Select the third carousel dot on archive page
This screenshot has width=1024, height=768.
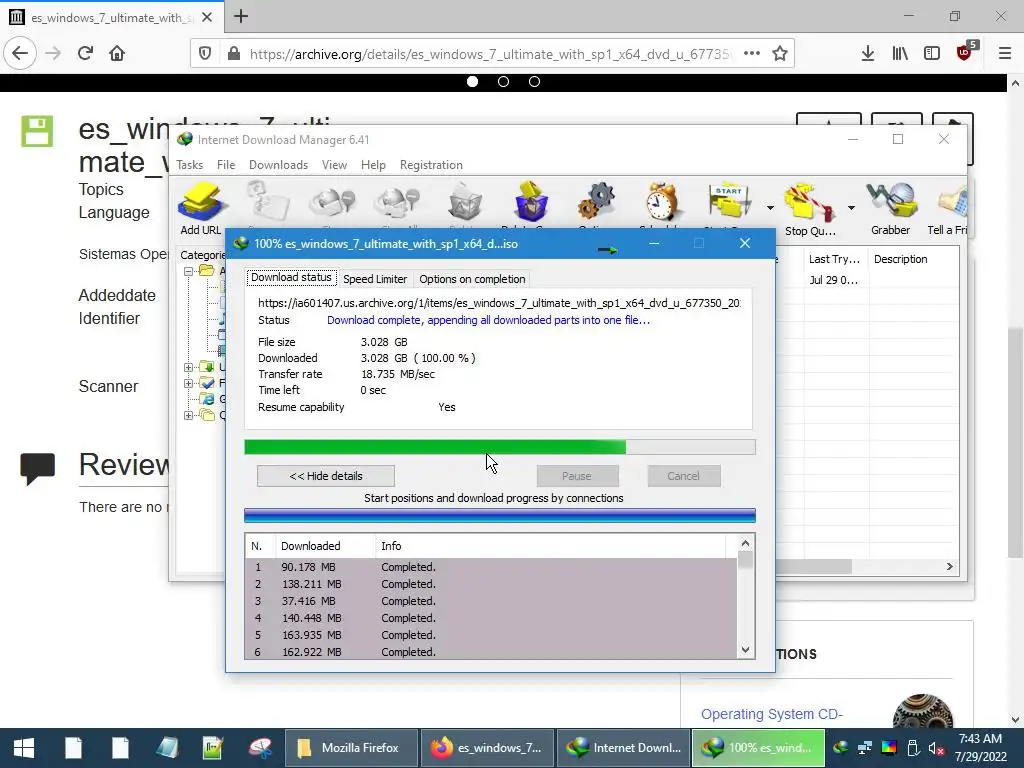click(534, 82)
